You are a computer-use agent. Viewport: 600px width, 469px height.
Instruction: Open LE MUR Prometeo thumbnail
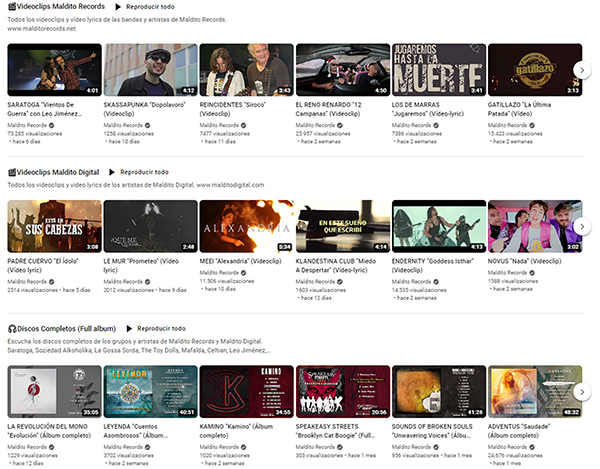pos(151,226)
